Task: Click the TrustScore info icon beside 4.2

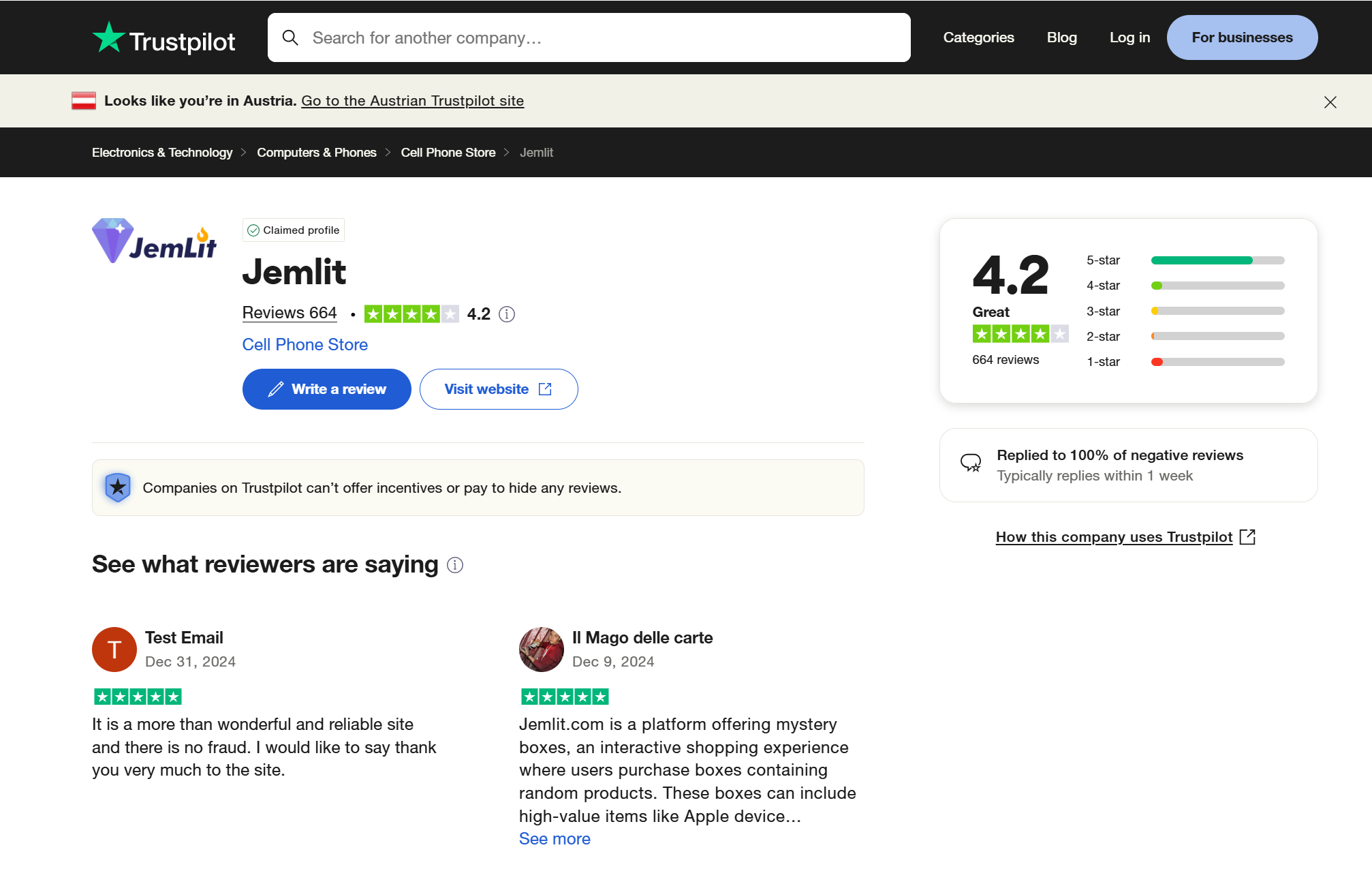Action: coord(507,314)
